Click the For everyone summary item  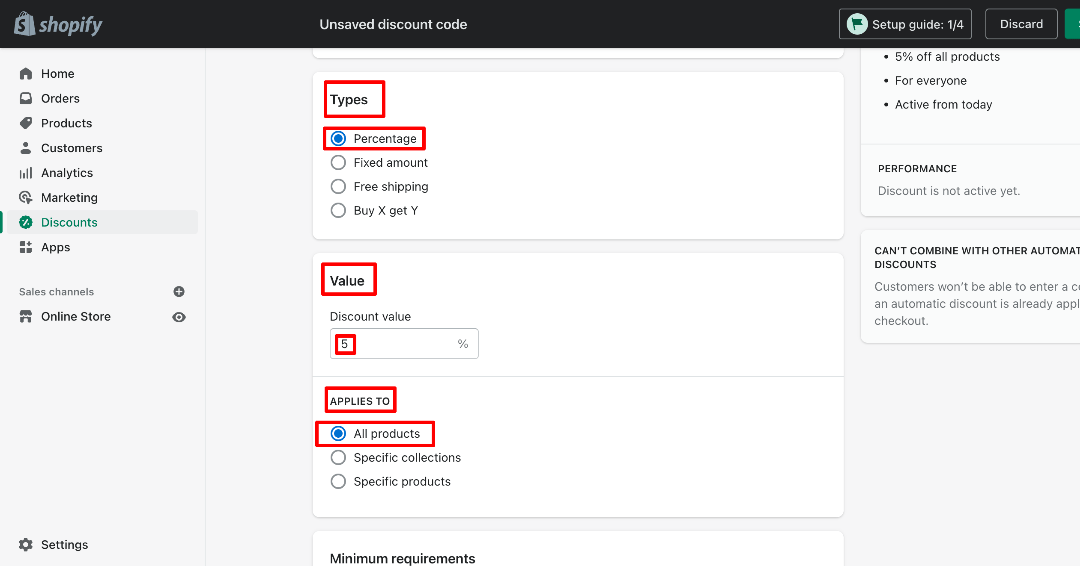click(931, 81)
